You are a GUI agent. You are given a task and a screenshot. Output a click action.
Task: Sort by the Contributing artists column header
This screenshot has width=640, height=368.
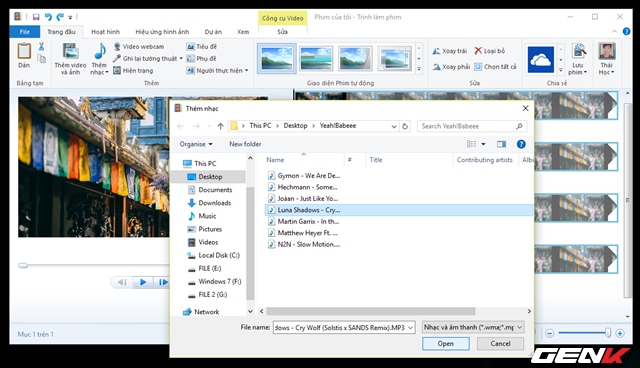pyautogui.click(x=485, y=160)
